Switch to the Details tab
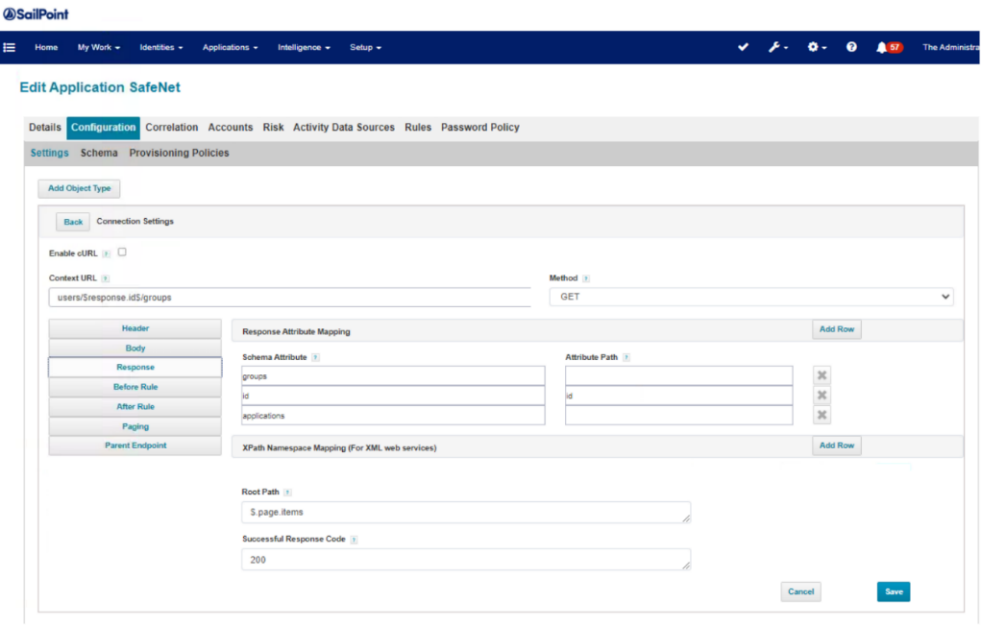The height and width of the screenshot is (625, 981). pyautogui.click(x=45, y=128)
